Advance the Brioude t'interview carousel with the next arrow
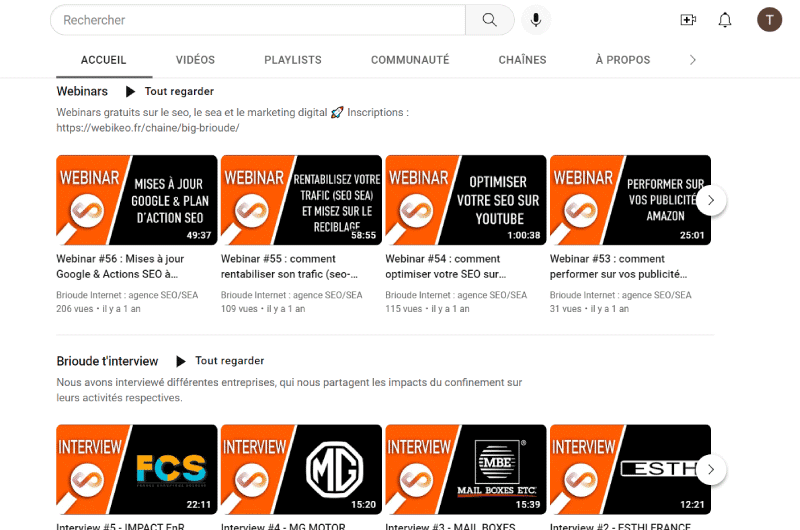 pyautogui.click(x=711, y=470)
